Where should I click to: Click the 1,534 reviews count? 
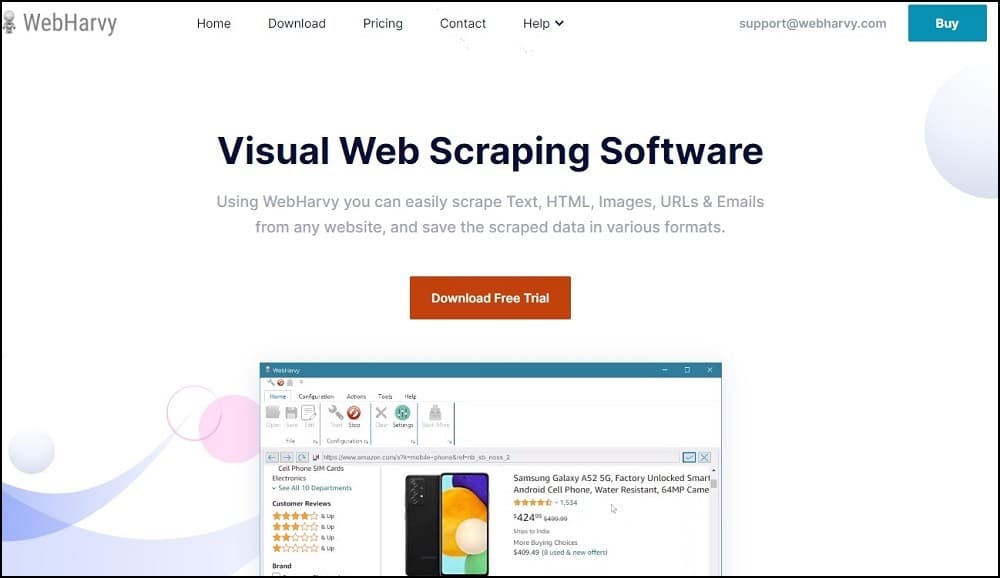click(568, 503)
